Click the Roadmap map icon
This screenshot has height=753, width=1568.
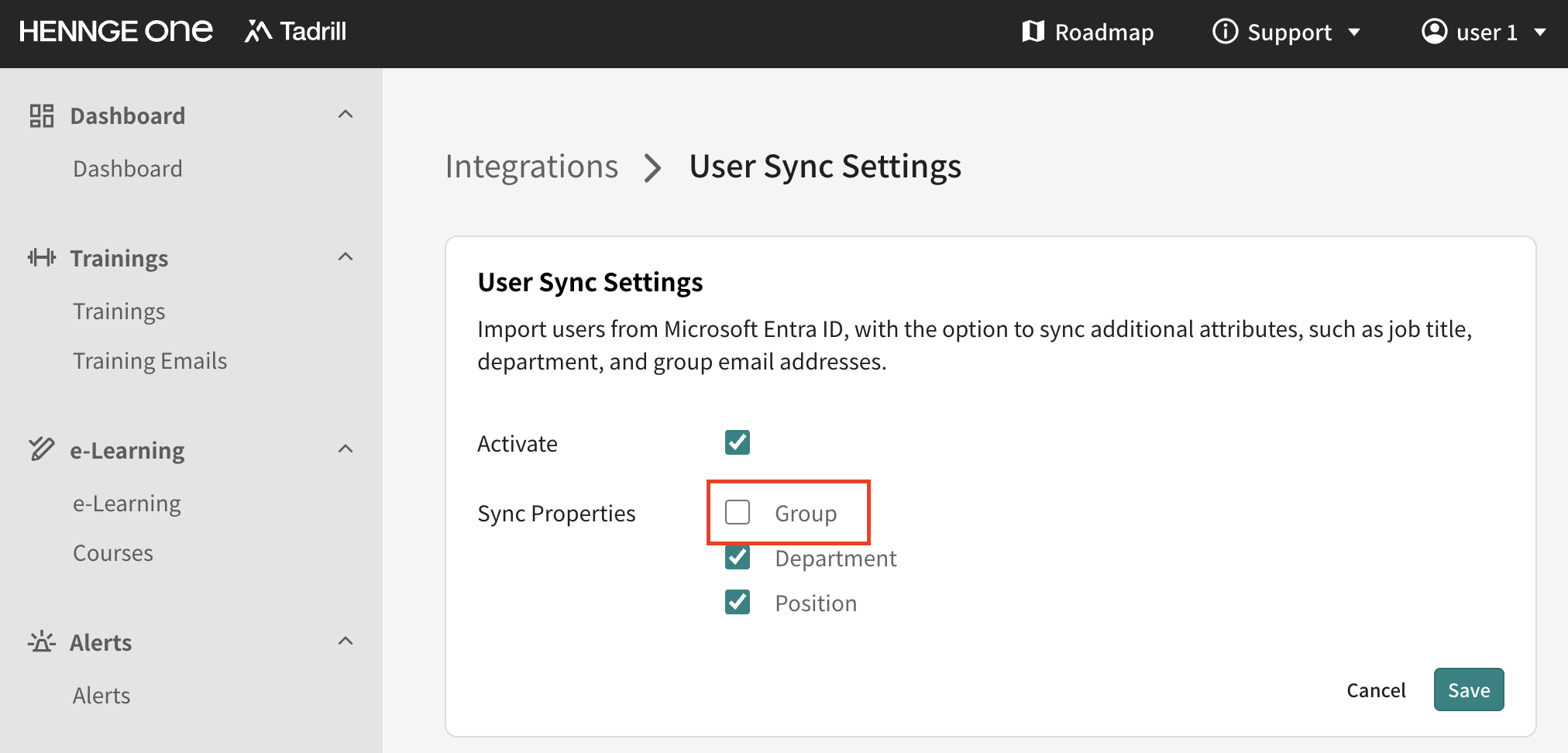point(1033,32)
